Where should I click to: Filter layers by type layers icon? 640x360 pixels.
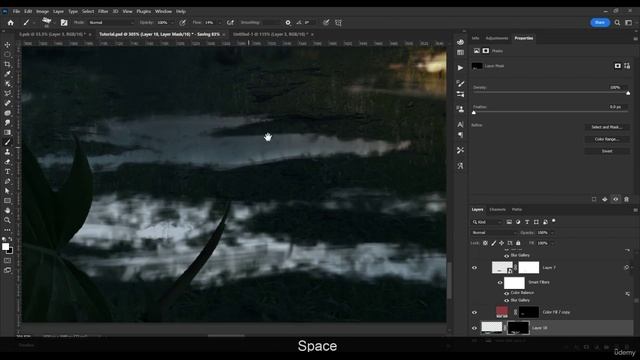click(x=527, y=222)
